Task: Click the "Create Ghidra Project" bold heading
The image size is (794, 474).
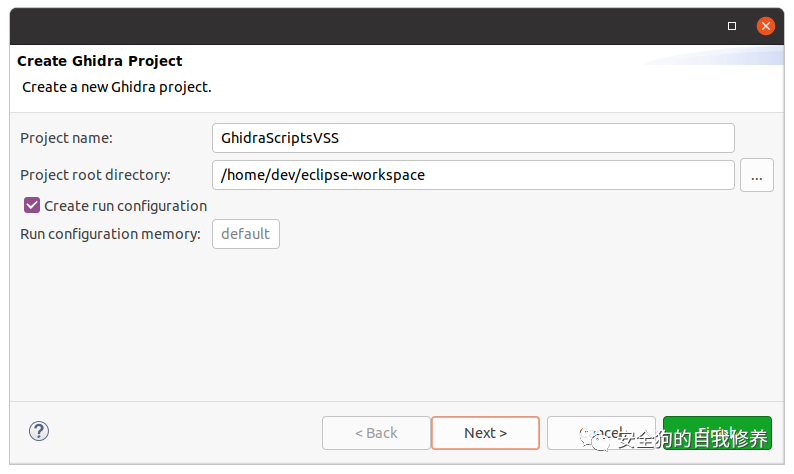Action: [x=100, y=61]
